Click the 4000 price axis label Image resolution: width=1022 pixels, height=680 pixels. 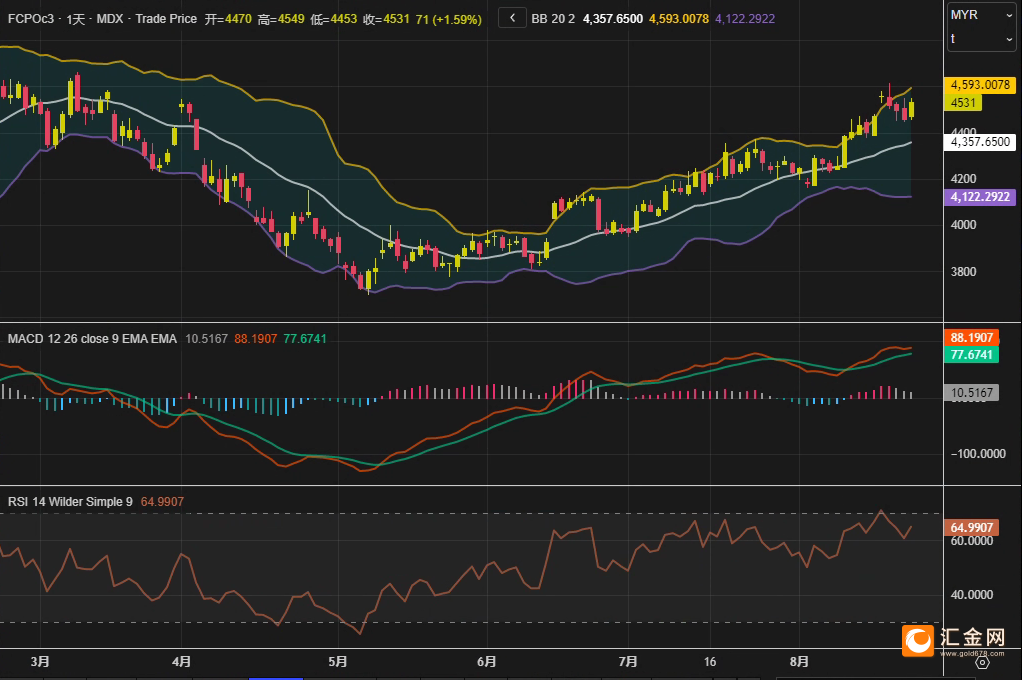(x=963, y=225)
